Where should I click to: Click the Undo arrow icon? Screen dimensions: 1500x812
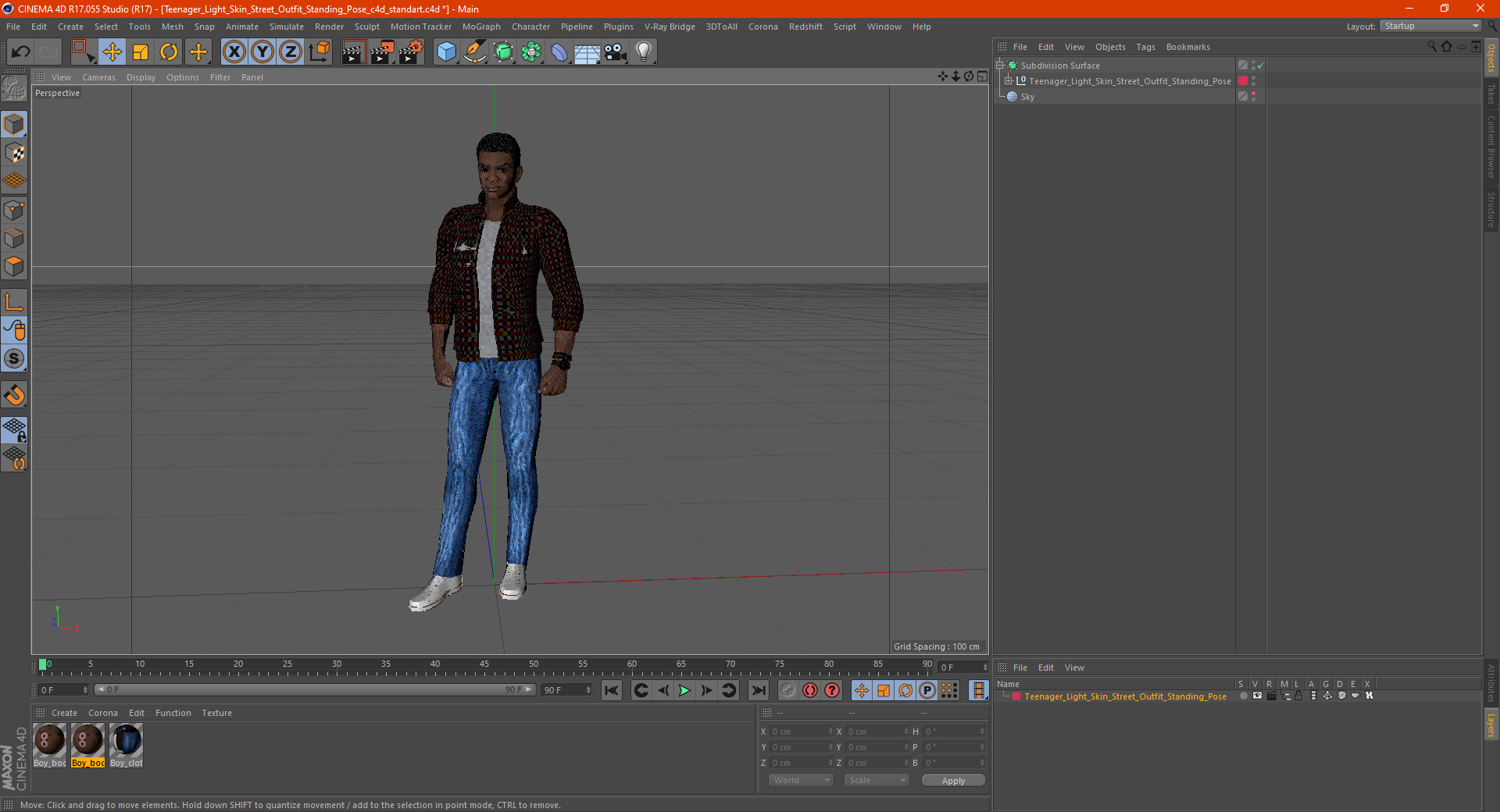(x=20, y=52)
